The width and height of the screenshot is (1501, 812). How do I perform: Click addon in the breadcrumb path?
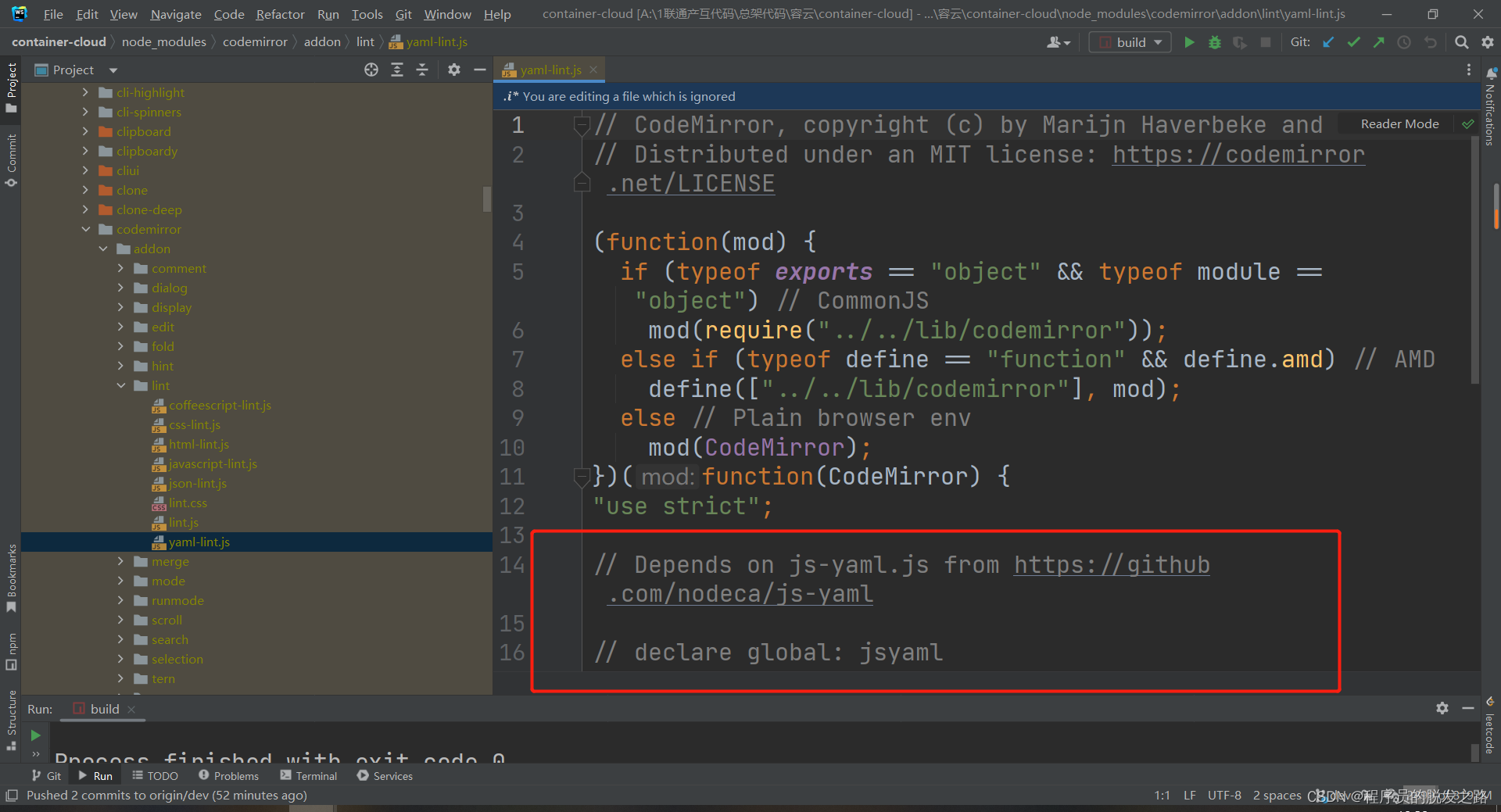(x=322, y=41)
